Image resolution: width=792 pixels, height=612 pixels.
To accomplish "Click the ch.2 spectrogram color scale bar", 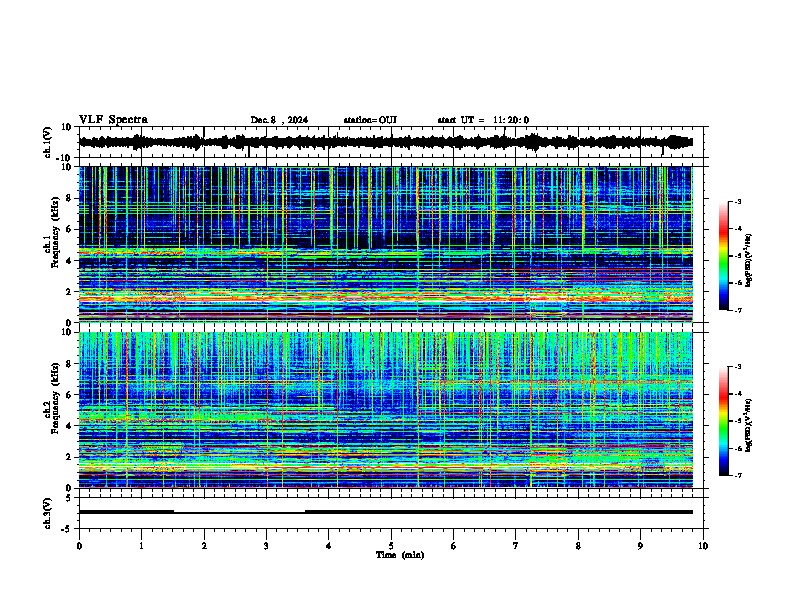I will click(x=724, y=421).
